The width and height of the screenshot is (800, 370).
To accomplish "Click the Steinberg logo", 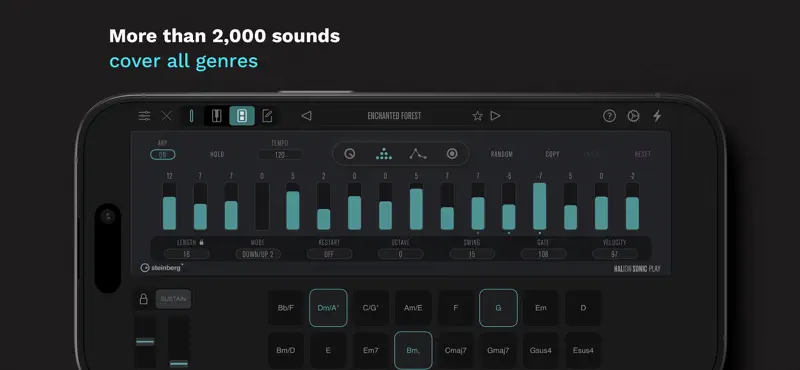I will coord(162,267).
